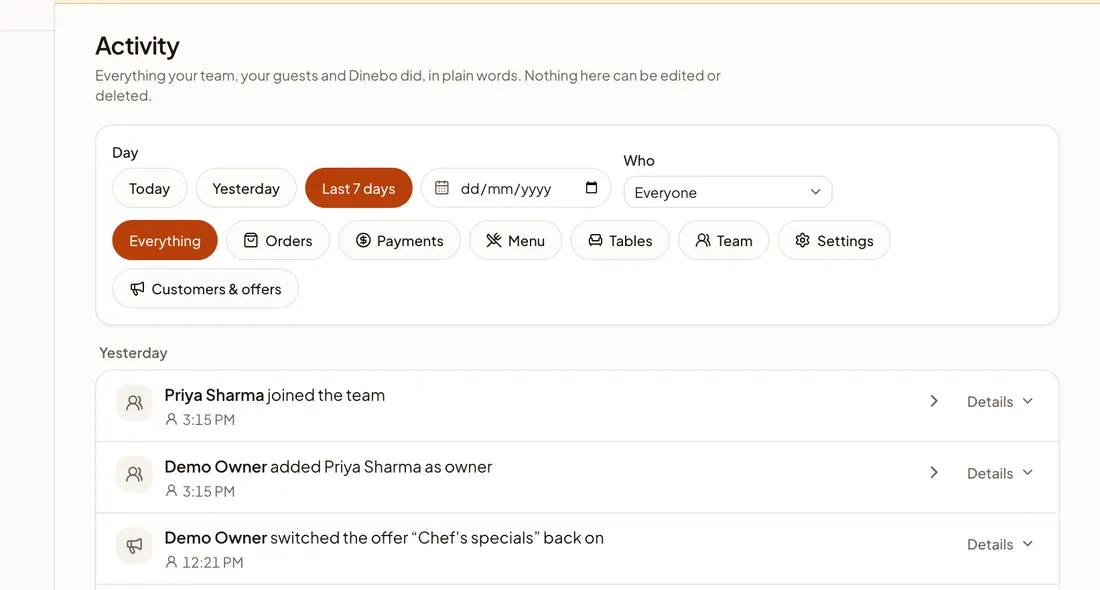Show only Settings activity
Image resolution: width=1100 pixels, height=590 pixels.
834,241
